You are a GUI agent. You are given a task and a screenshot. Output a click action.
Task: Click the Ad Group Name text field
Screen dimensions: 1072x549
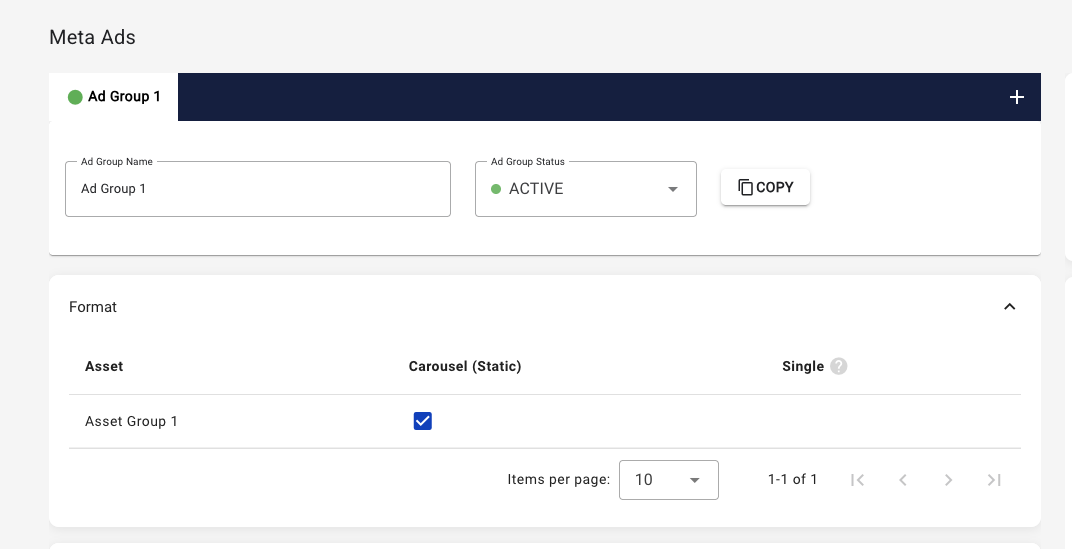tap(257, 189)
